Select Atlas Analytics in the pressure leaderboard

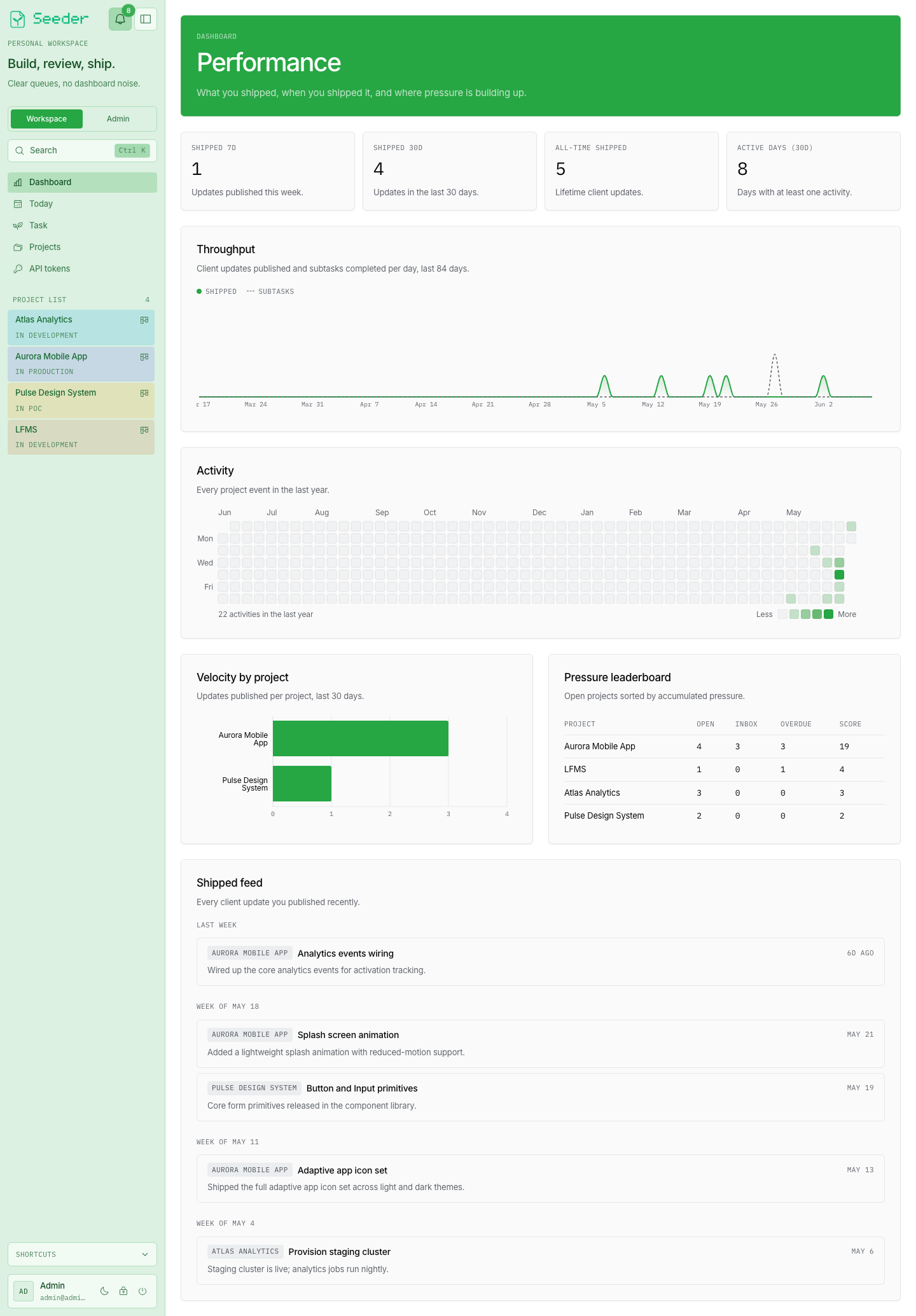[592, 793]
